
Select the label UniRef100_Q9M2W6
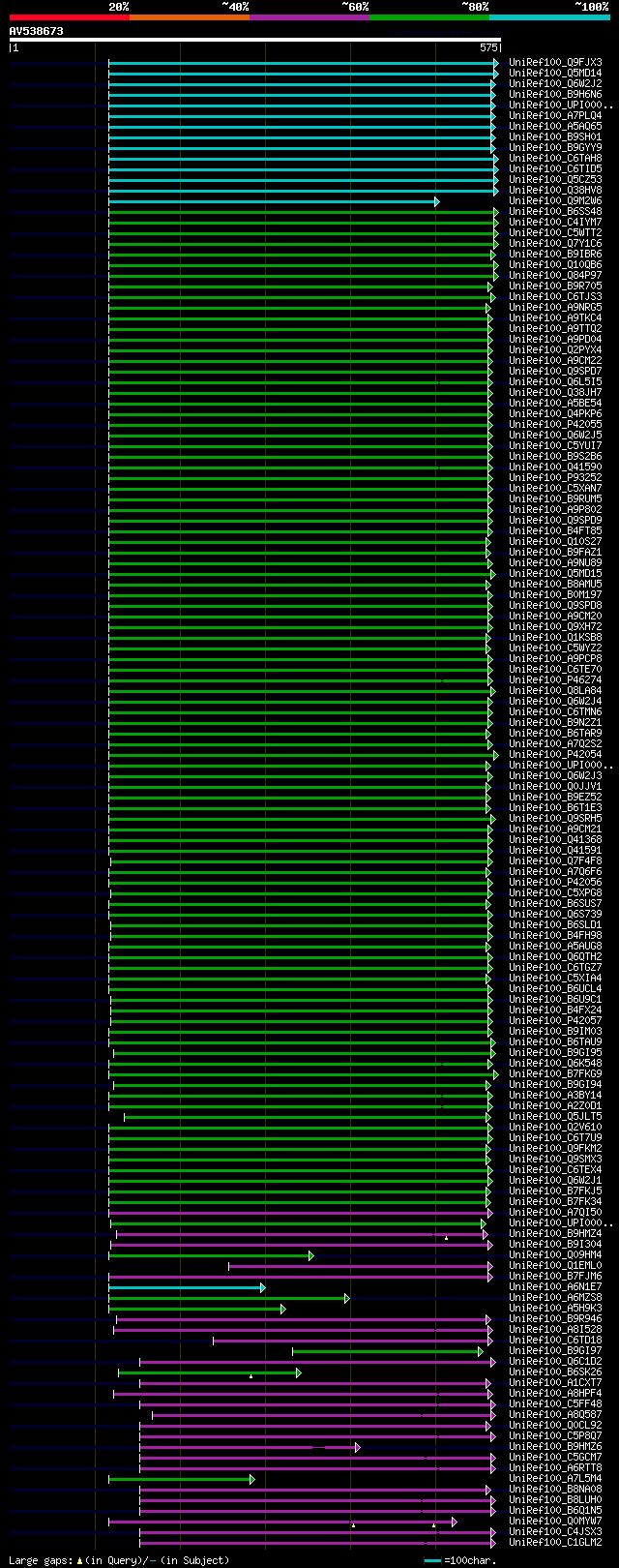(555, 201)
